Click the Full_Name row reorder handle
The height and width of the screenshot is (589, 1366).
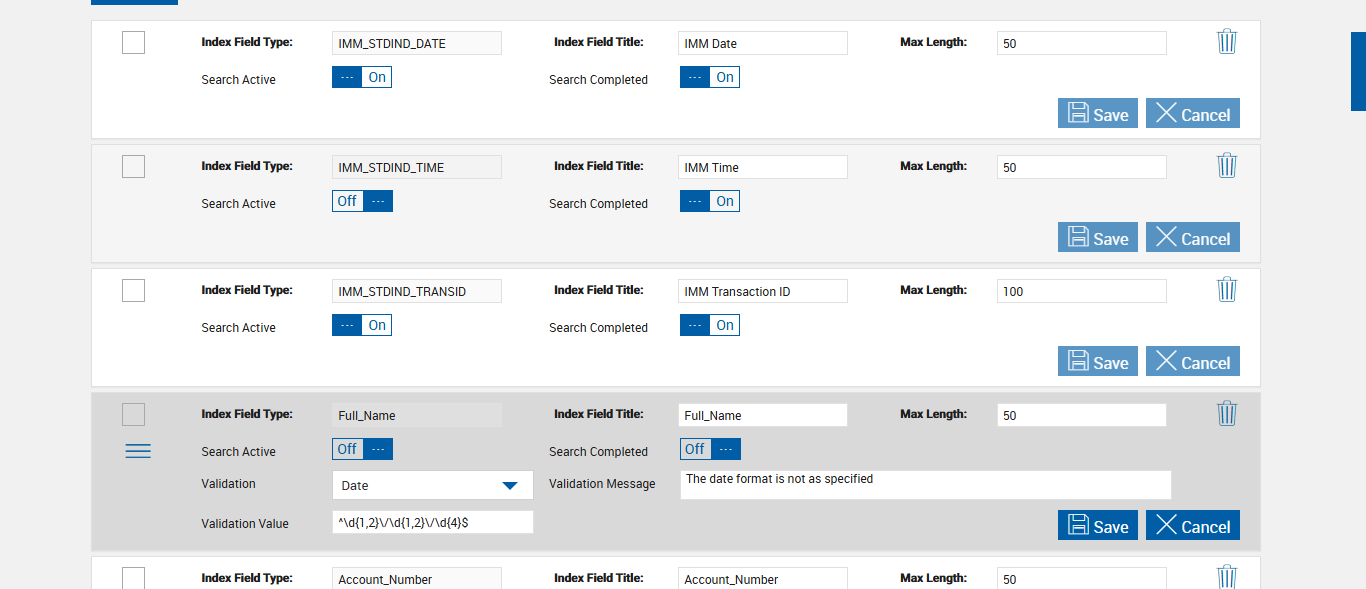[x=138, y=451]
